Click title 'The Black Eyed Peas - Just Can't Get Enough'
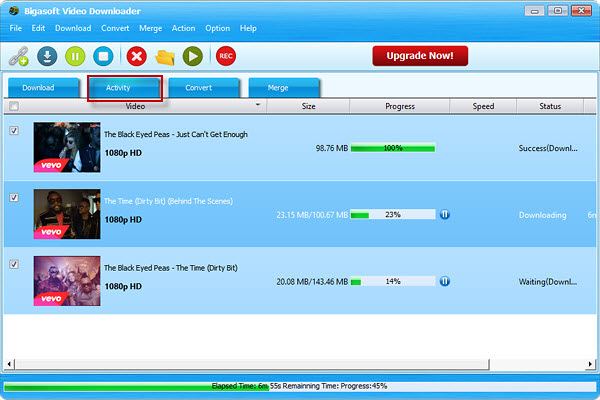 176,134
